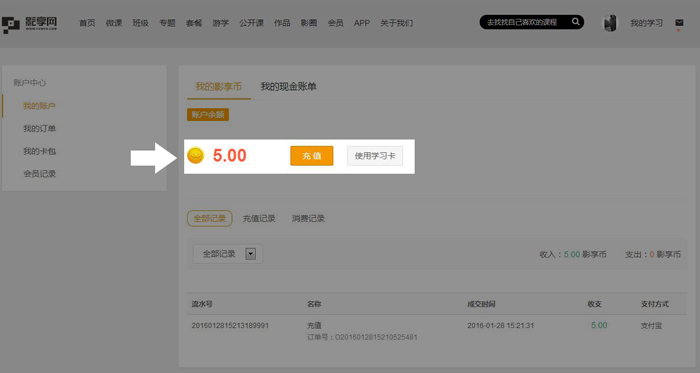700x373 pixels.
Task: Open 专题 navigation item
Action: 167,23
